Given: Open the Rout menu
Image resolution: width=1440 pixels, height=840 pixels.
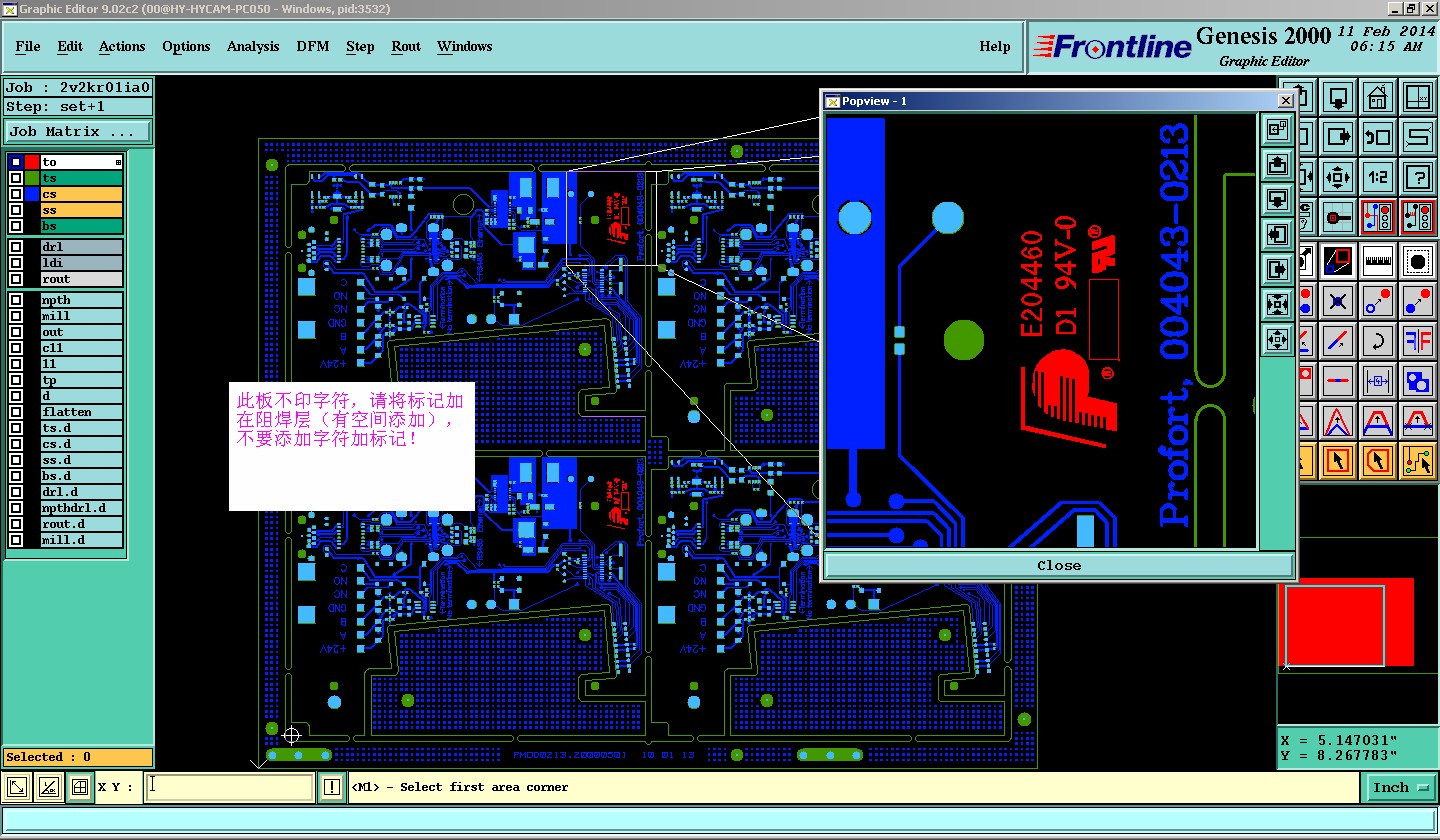Looking at the screenshot, I should click(406, 46).
